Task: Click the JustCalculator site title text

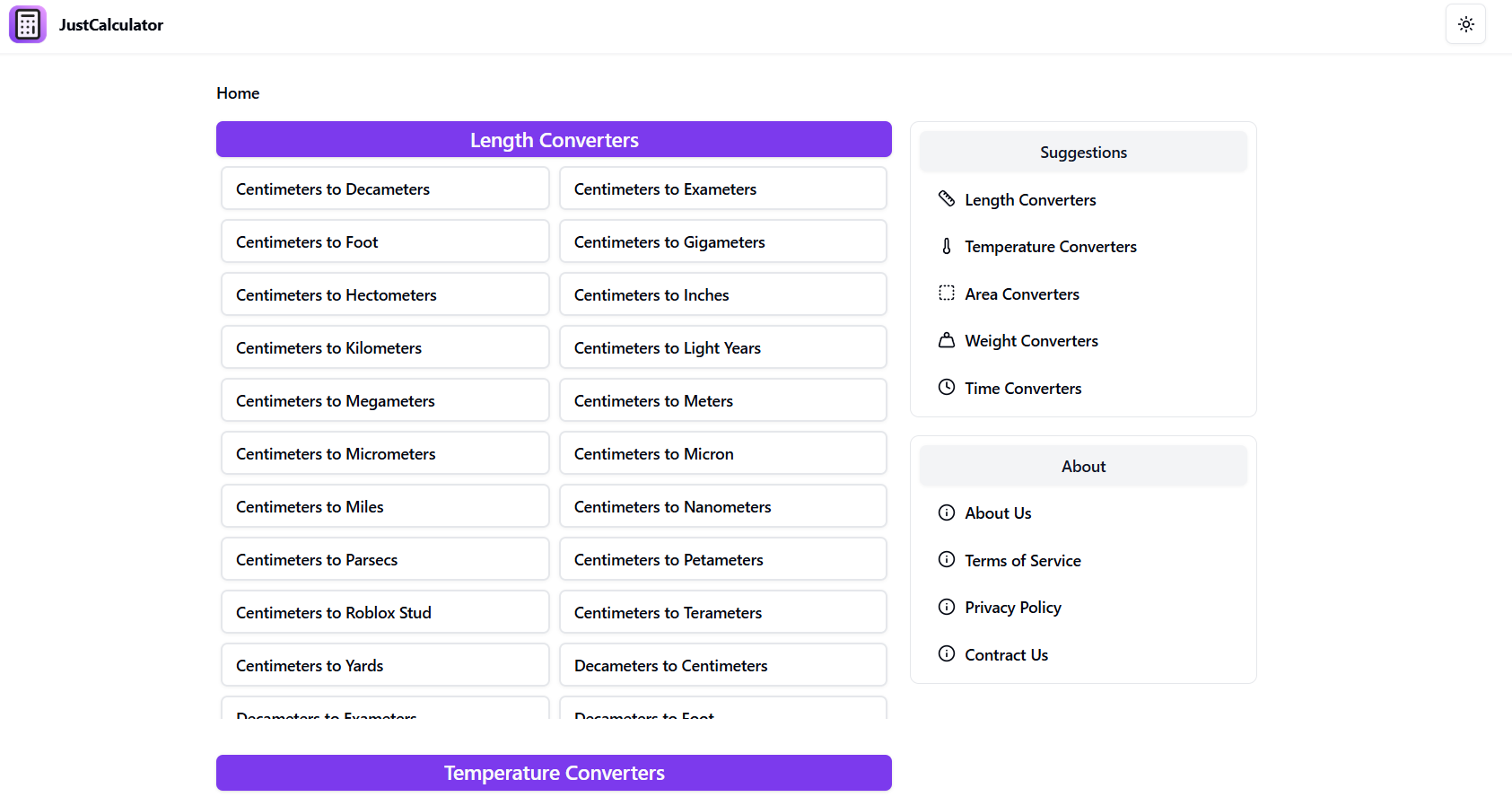Action: [x=111, y=25]
